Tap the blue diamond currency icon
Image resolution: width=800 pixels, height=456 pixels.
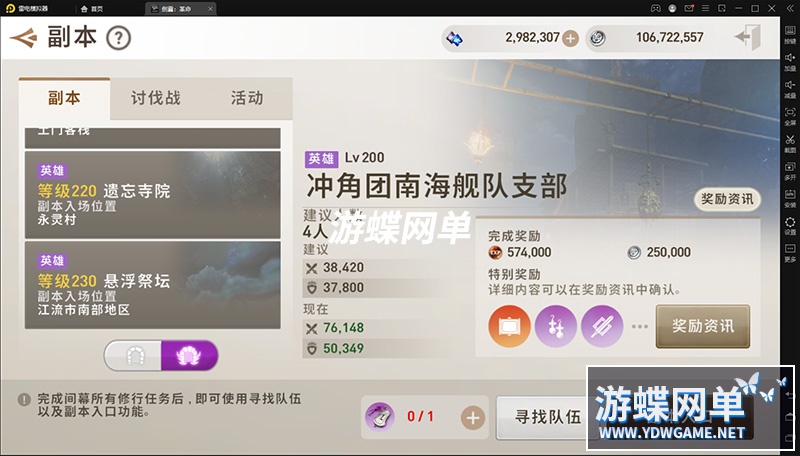(454, 38)
